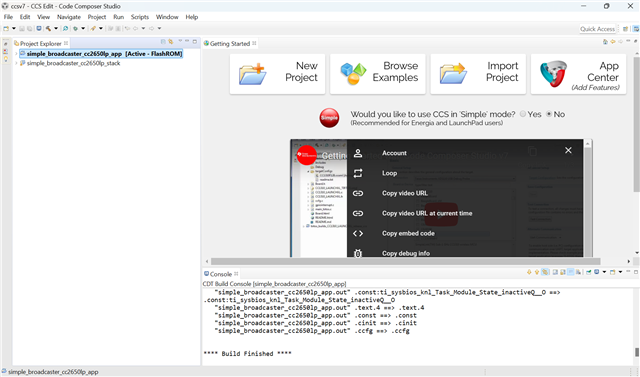Open the Window menu
Viewport: 640px width, 377px height.
(x=167, y=17)
